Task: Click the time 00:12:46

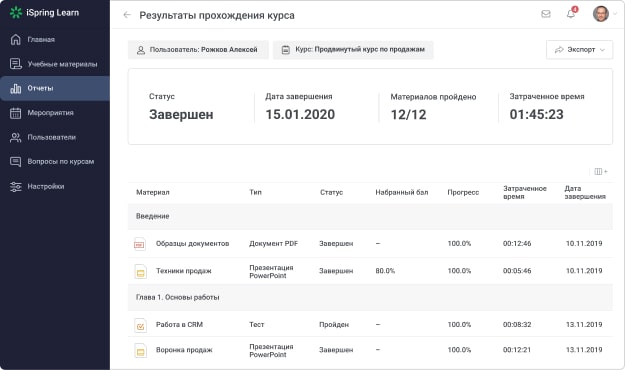Action: (517, 244)
